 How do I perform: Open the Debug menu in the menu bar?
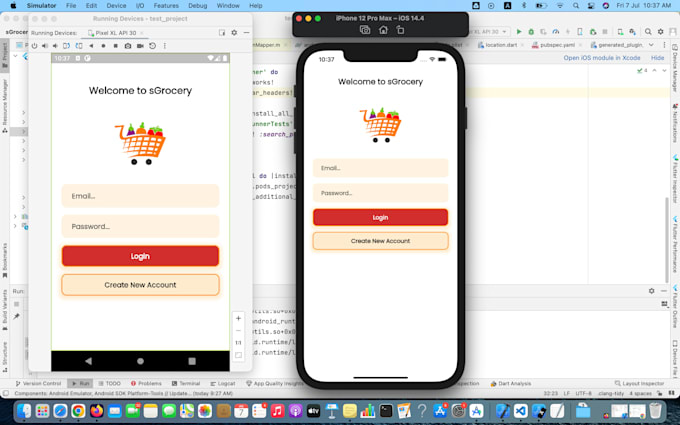pyautogui.click(x=198, y=6)
